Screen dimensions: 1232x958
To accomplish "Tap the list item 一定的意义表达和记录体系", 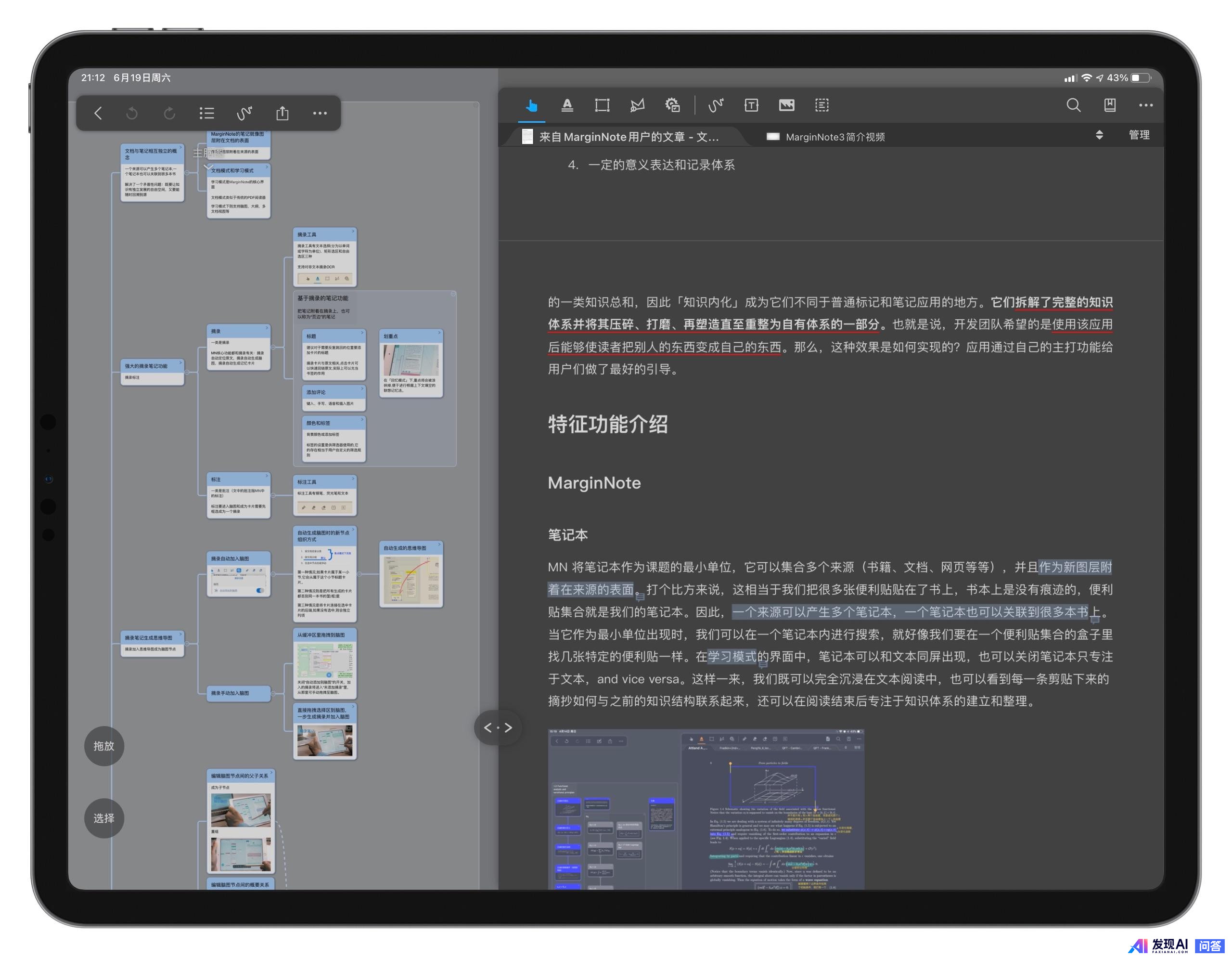I will 662,165.
